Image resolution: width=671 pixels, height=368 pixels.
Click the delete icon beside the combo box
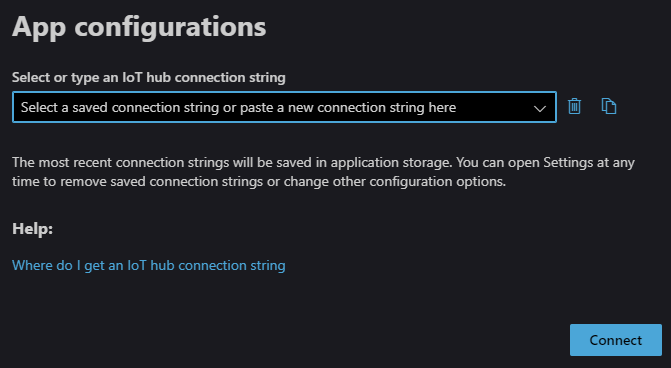pos(574,106)
